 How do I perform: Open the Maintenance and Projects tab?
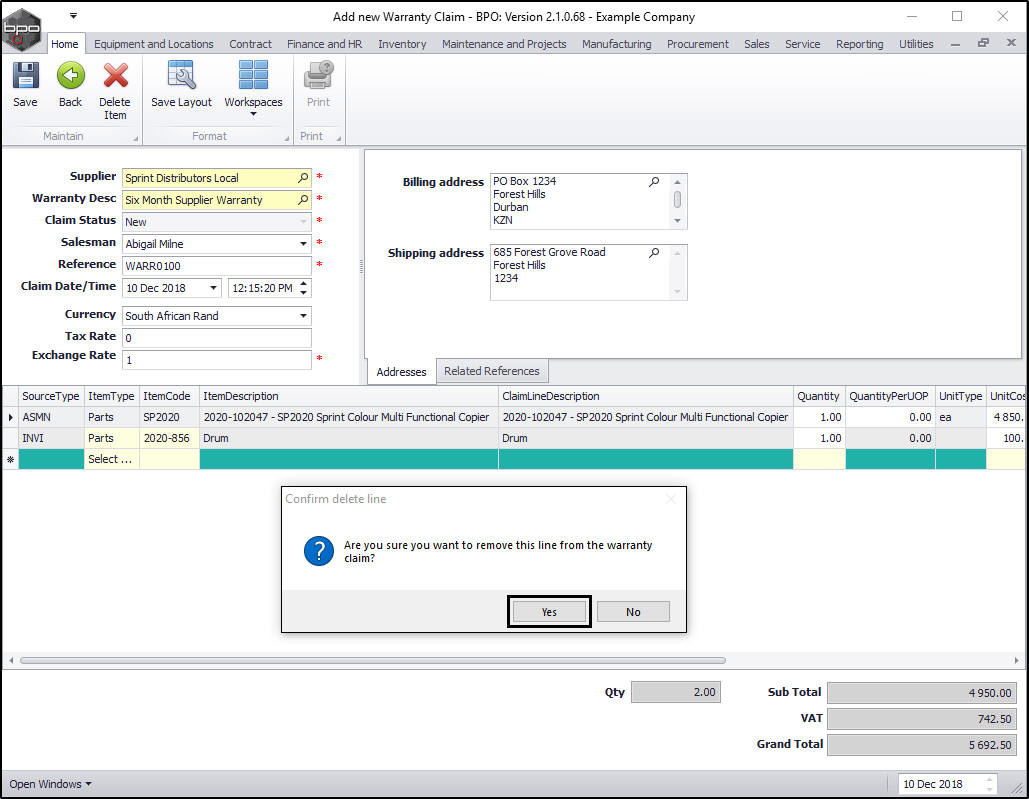click(504, 44)
